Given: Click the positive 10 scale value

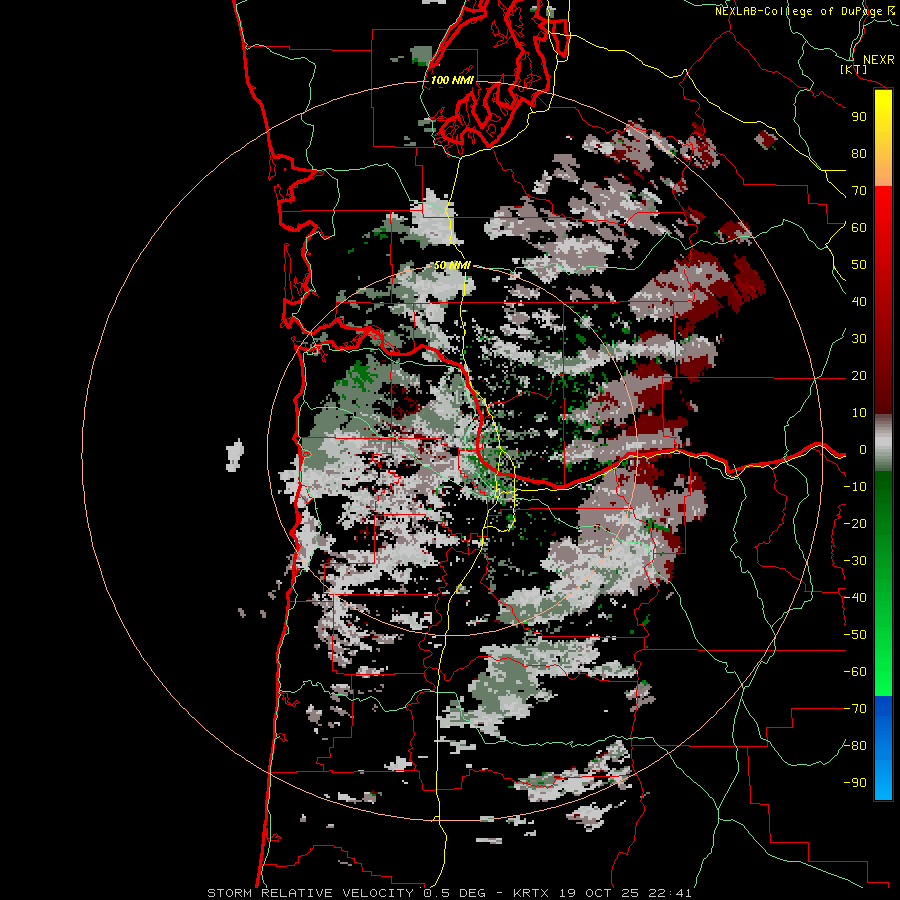Looking at the screenshot, I should (x=859, y=413).
